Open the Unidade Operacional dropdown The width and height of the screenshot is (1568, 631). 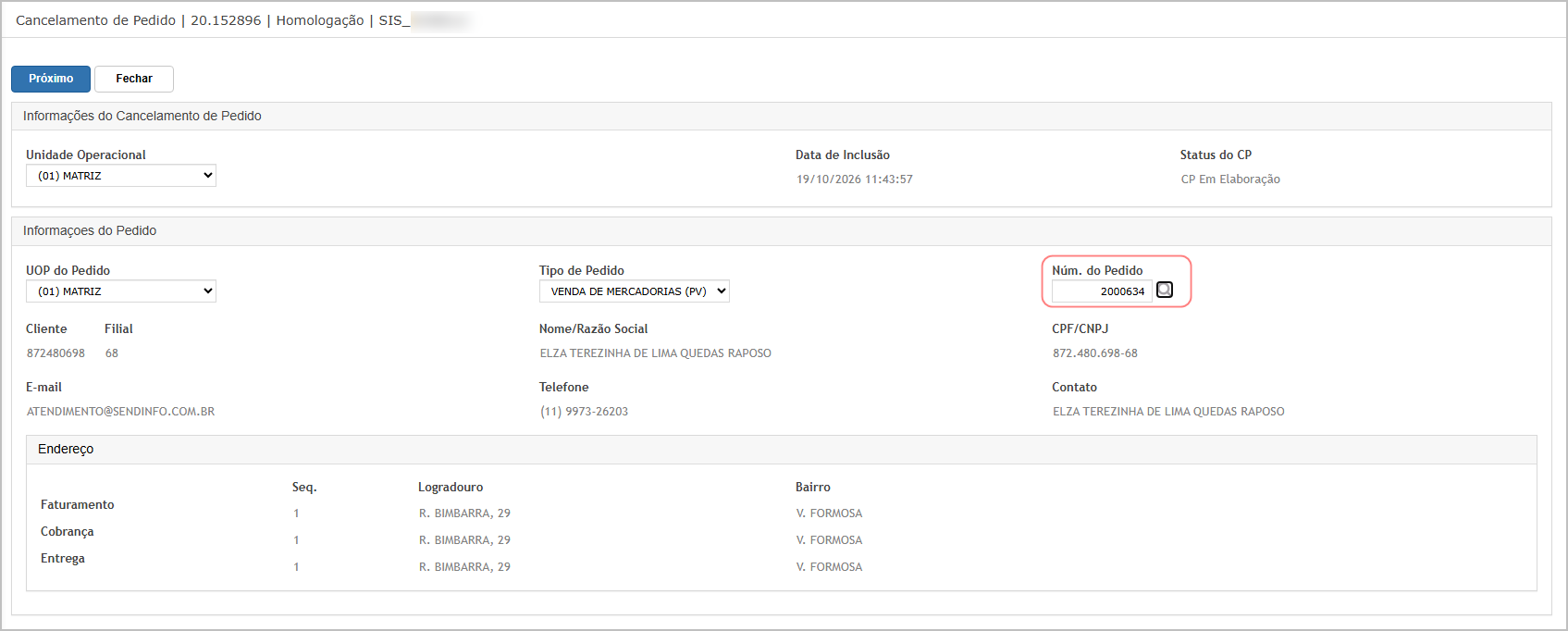pos(121,176)
